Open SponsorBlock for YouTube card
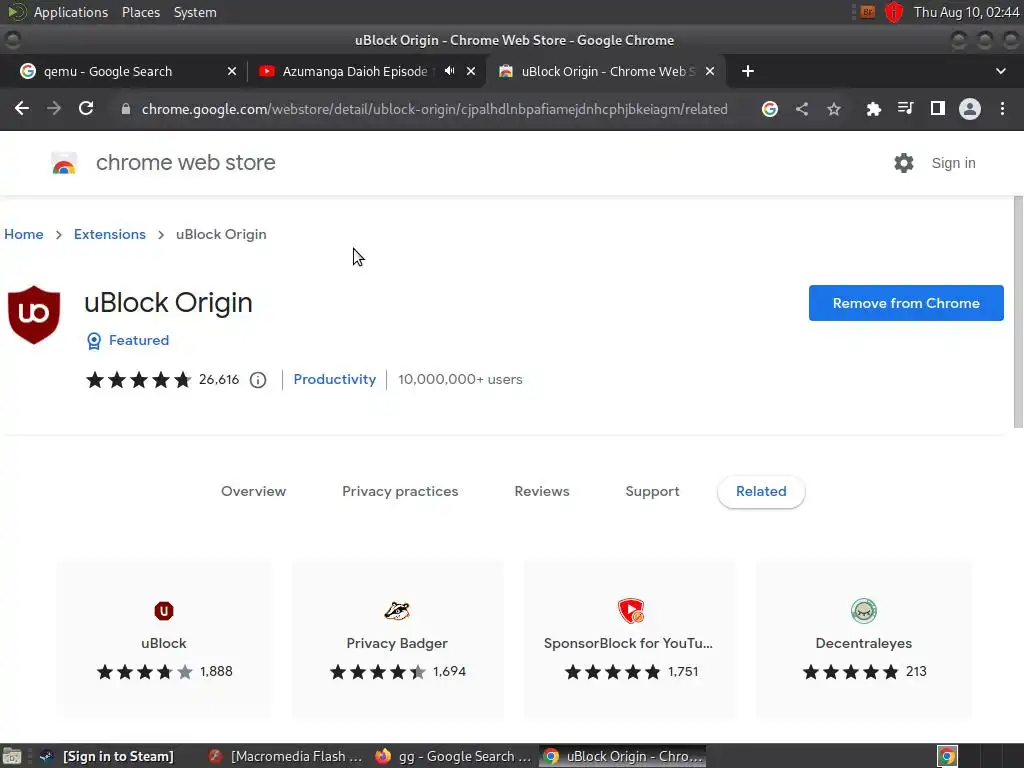1024x768 pixels. (630, 640)
